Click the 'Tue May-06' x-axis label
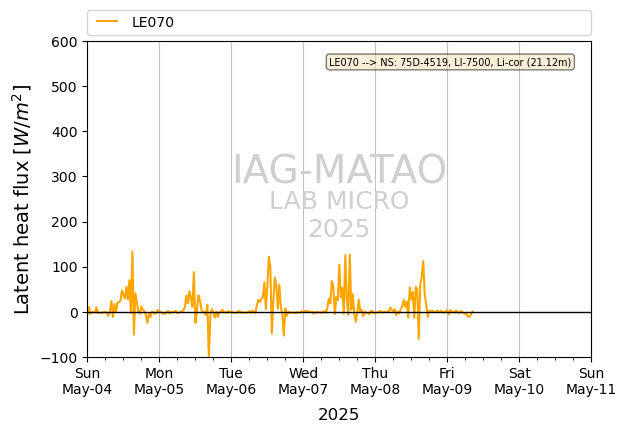The width and height of the screenshot is (626, 433). click(x=231, y=381)
